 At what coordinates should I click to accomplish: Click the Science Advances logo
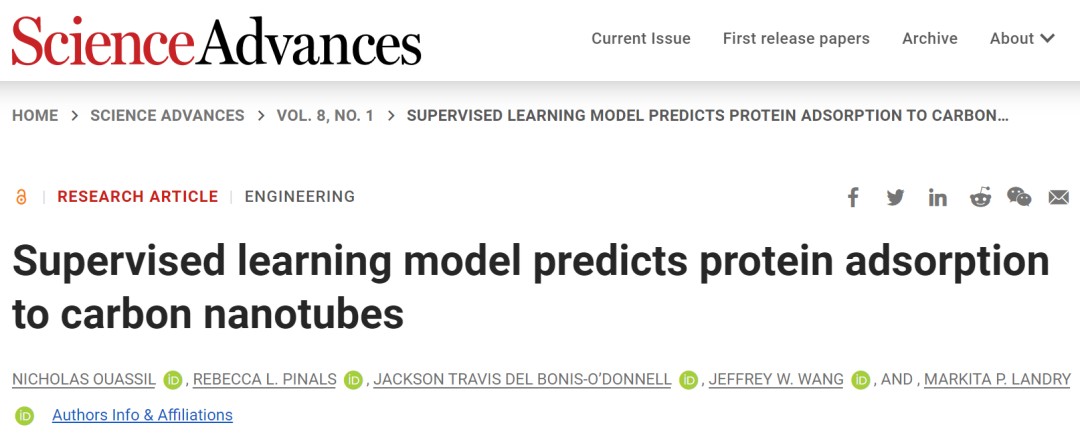click(x=216, y=41)
